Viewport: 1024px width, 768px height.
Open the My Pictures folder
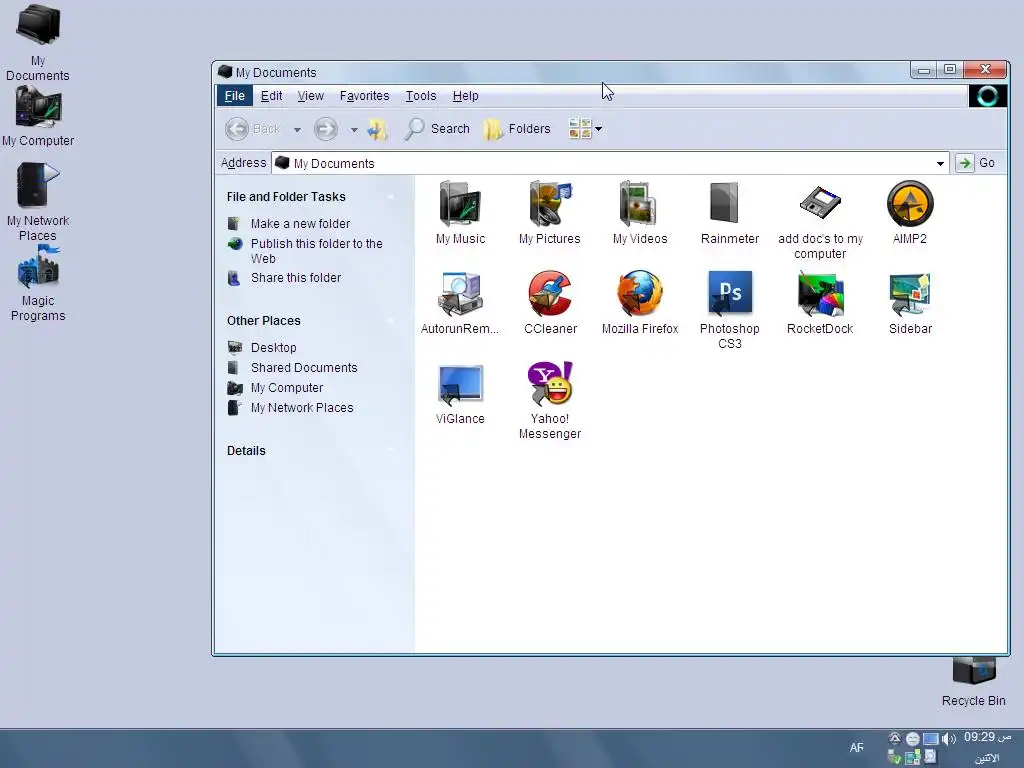tap(550, 204)
